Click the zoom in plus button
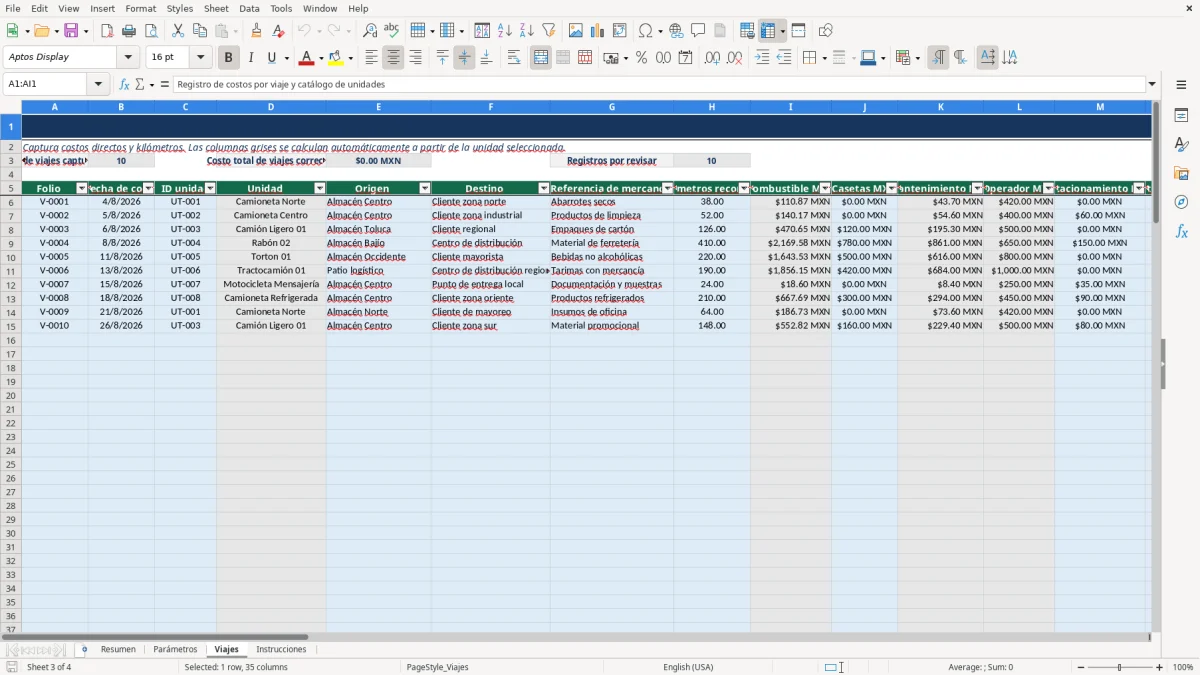 tap(1160, 667)
